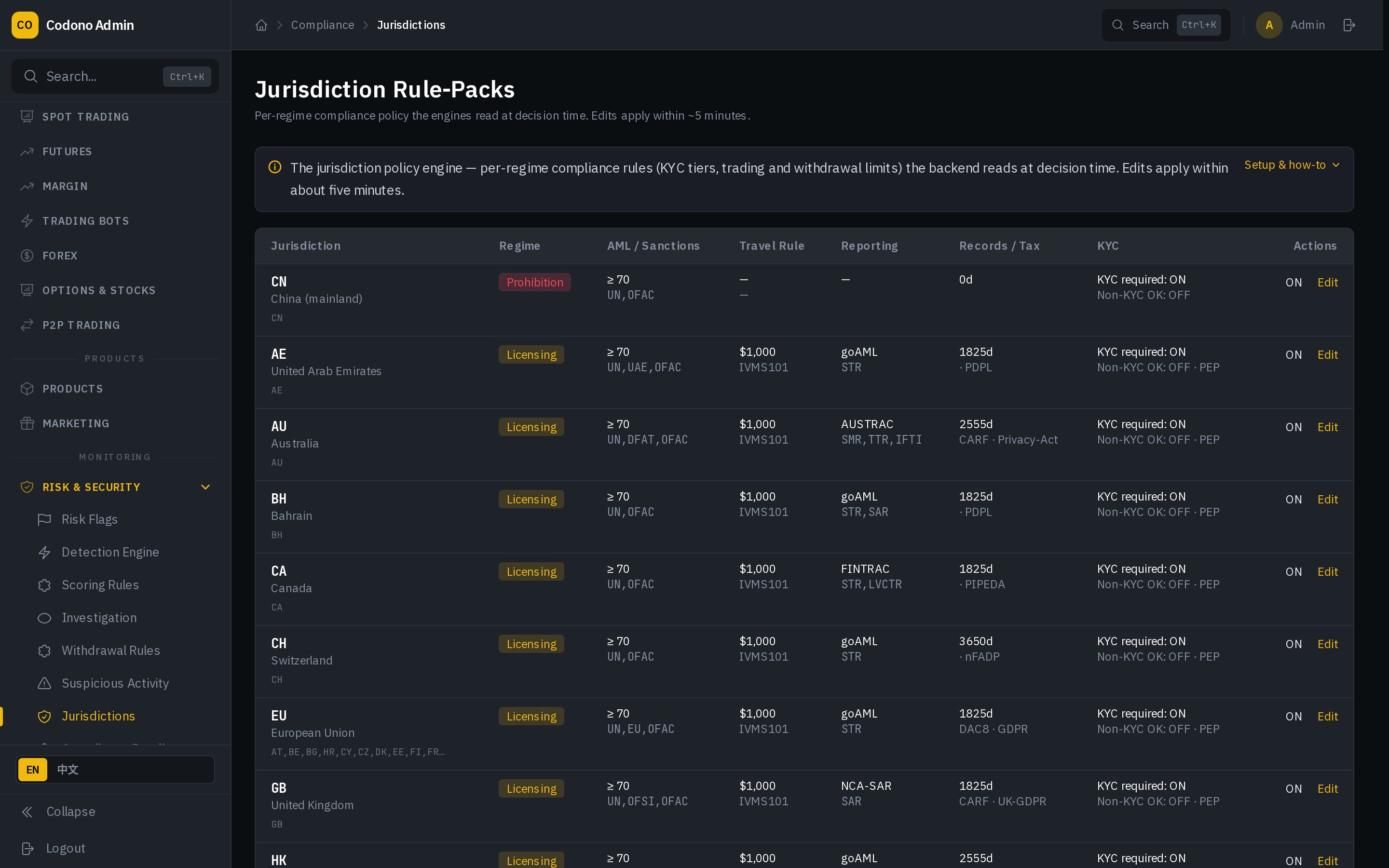Click the sidebar Collapse double-chevron icon
This screenshot has height=868, width=1389.
pos(27,812)
